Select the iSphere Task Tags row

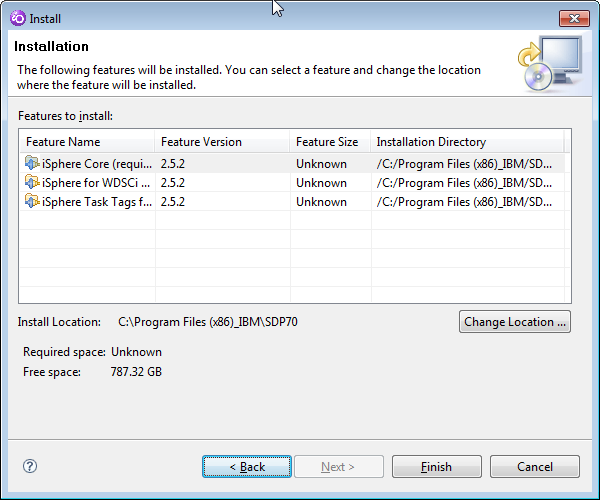292,202
